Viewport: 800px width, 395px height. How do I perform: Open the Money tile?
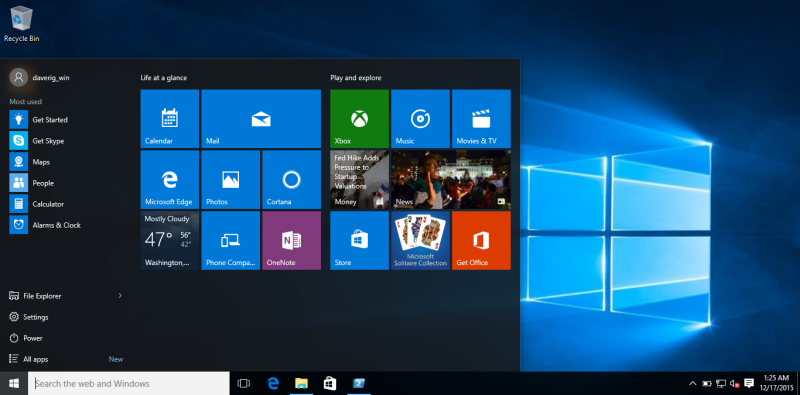[x=359, y=179]
